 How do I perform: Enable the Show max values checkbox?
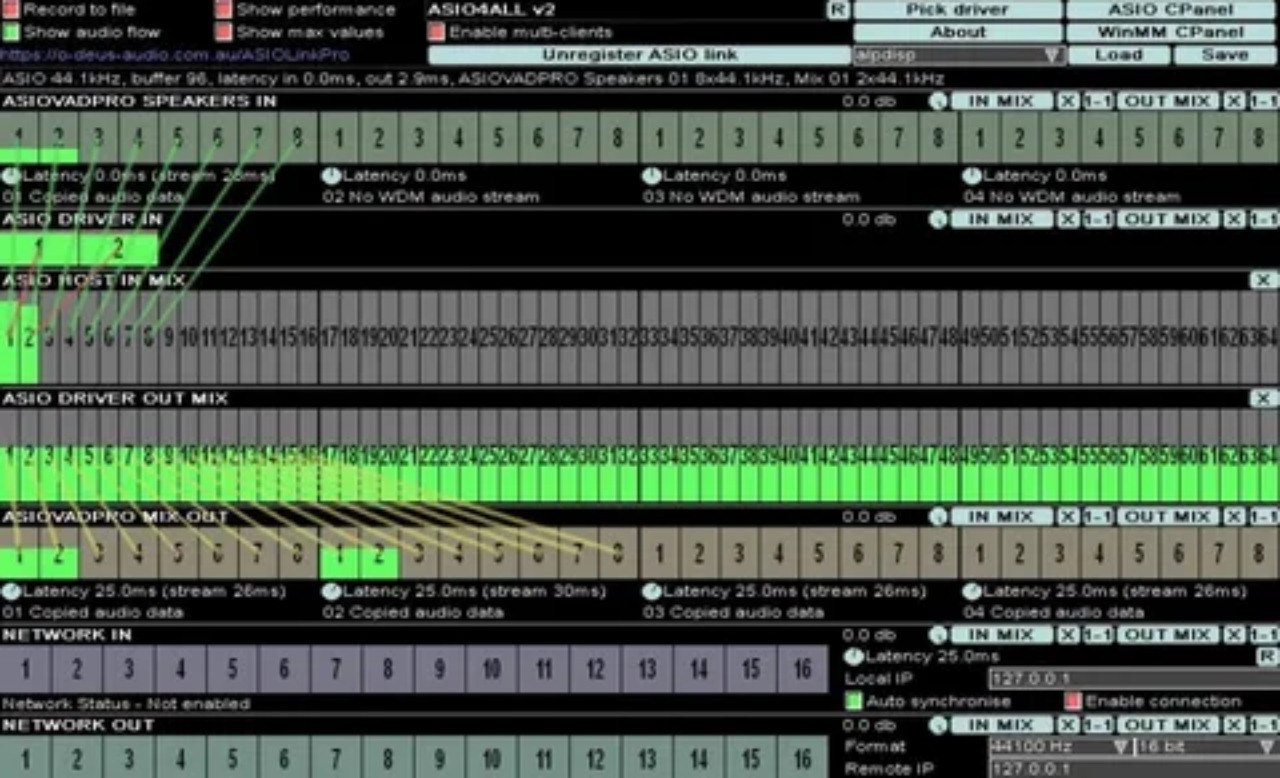click(225, 32)
